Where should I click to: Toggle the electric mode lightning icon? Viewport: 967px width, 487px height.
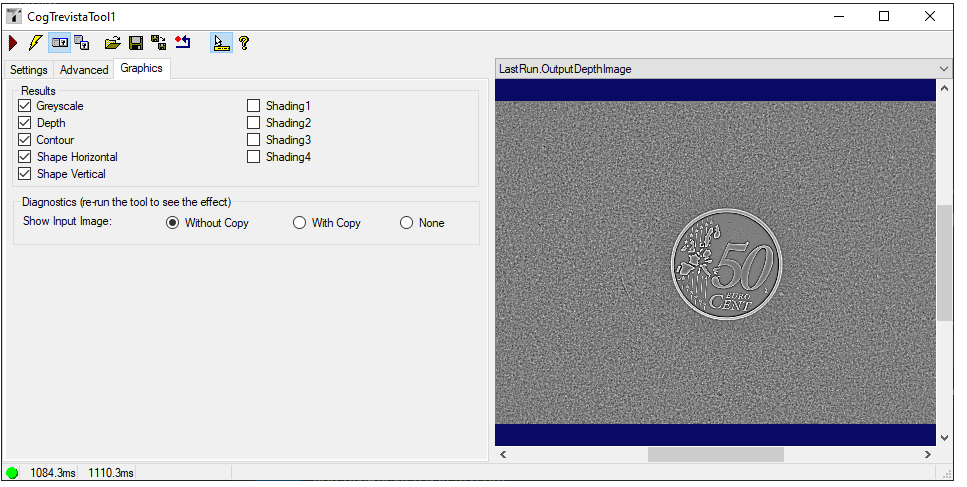click(36, 43)
